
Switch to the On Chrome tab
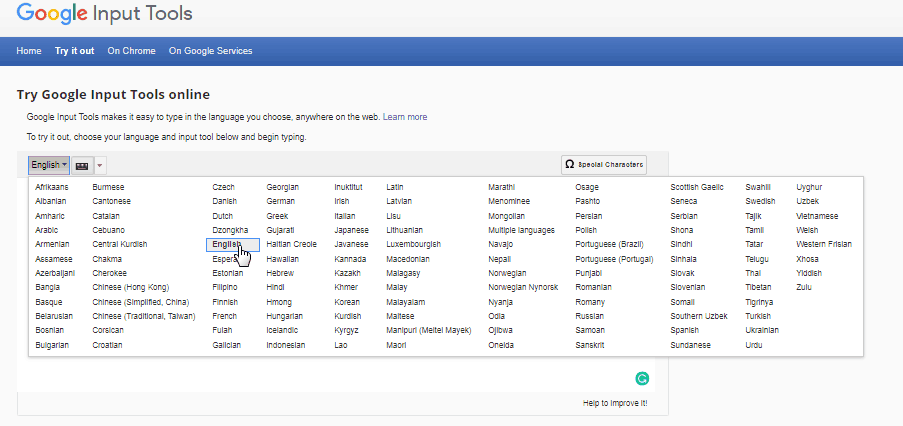coord(131,51)
